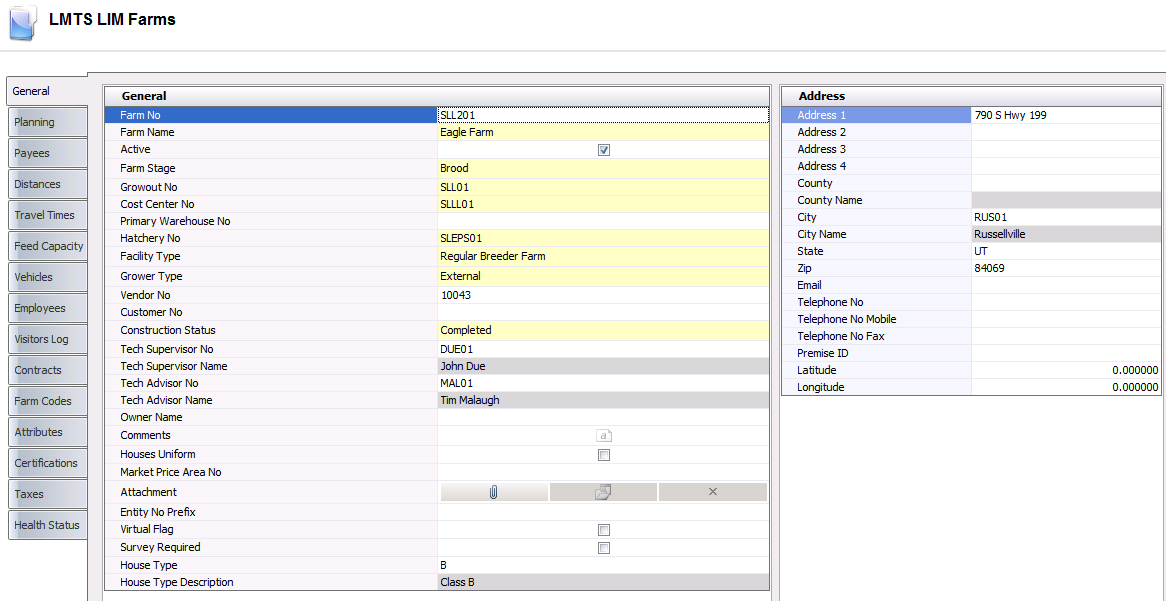Open the Farm Stage Brood field
Image resolution: width=1166 pixels, height=601 pixels.
[603, 168]
